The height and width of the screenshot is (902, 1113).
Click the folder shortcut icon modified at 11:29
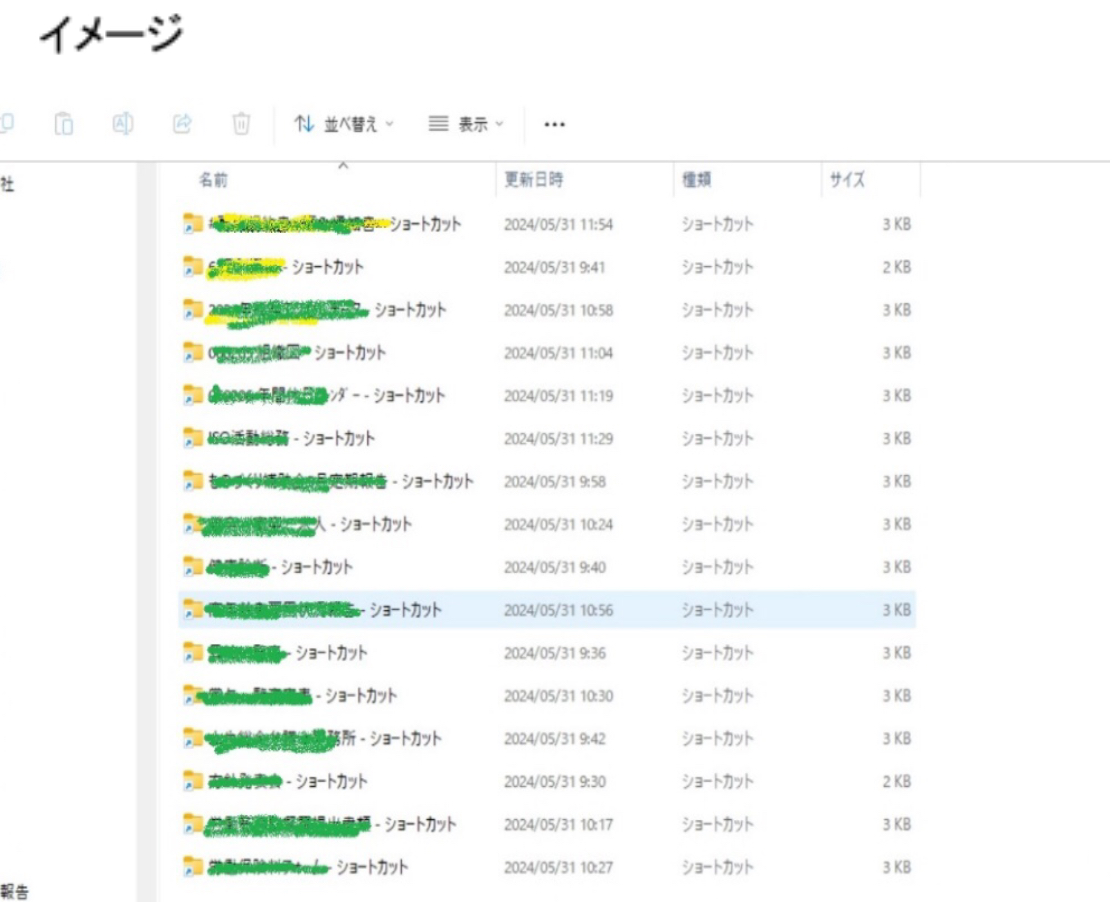point(193,439)
